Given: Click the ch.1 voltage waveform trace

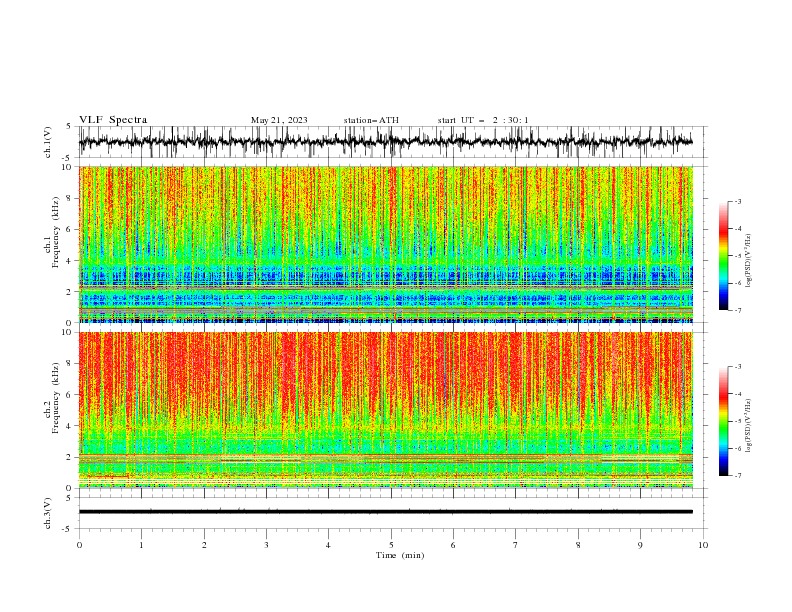Looking at the screenshot, I should [x=385, y=142].
